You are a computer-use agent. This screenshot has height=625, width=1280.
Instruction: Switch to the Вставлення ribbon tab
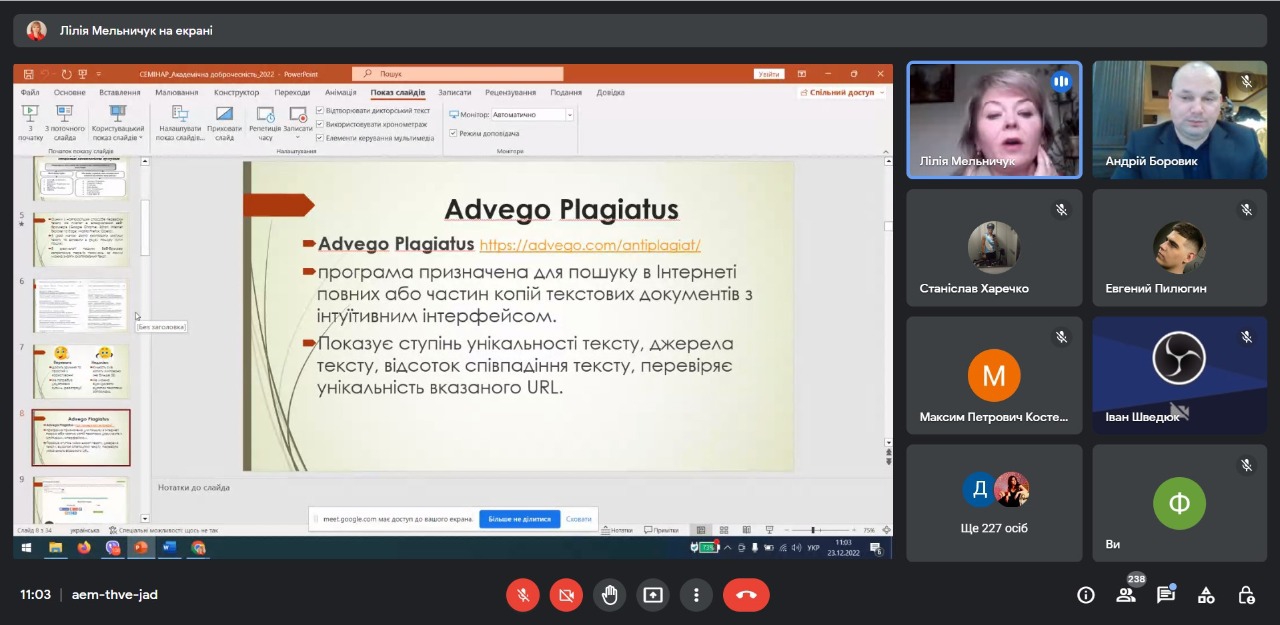(120, 93)
